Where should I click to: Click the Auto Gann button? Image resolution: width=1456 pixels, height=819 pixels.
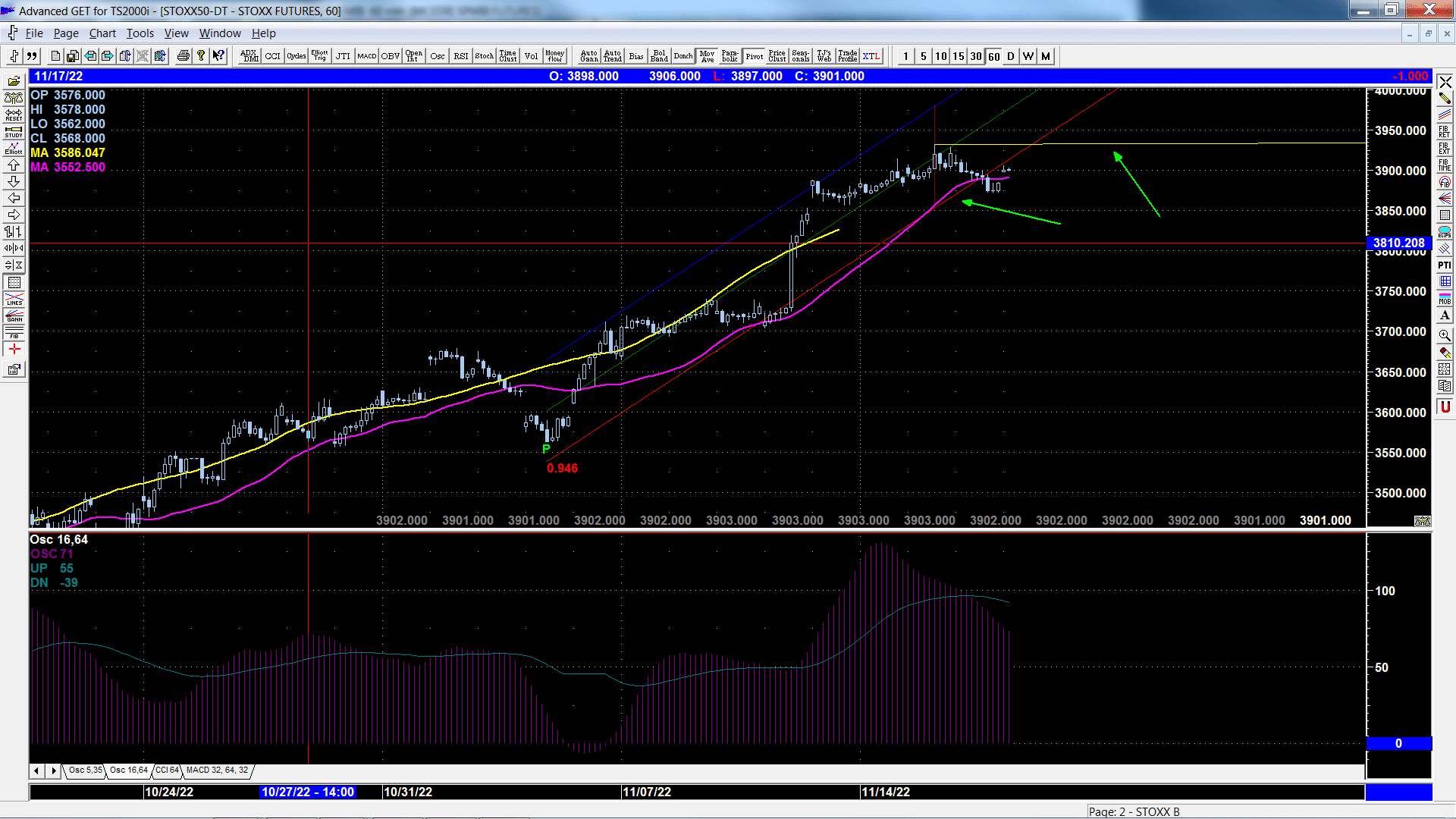pos(589,56)
